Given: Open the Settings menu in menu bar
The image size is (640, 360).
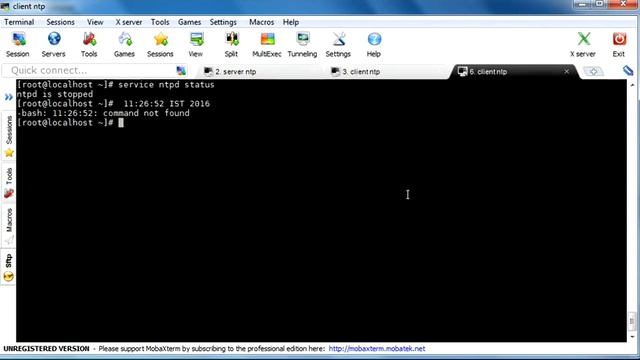Looking at the screenshot, I should [223, 22].
